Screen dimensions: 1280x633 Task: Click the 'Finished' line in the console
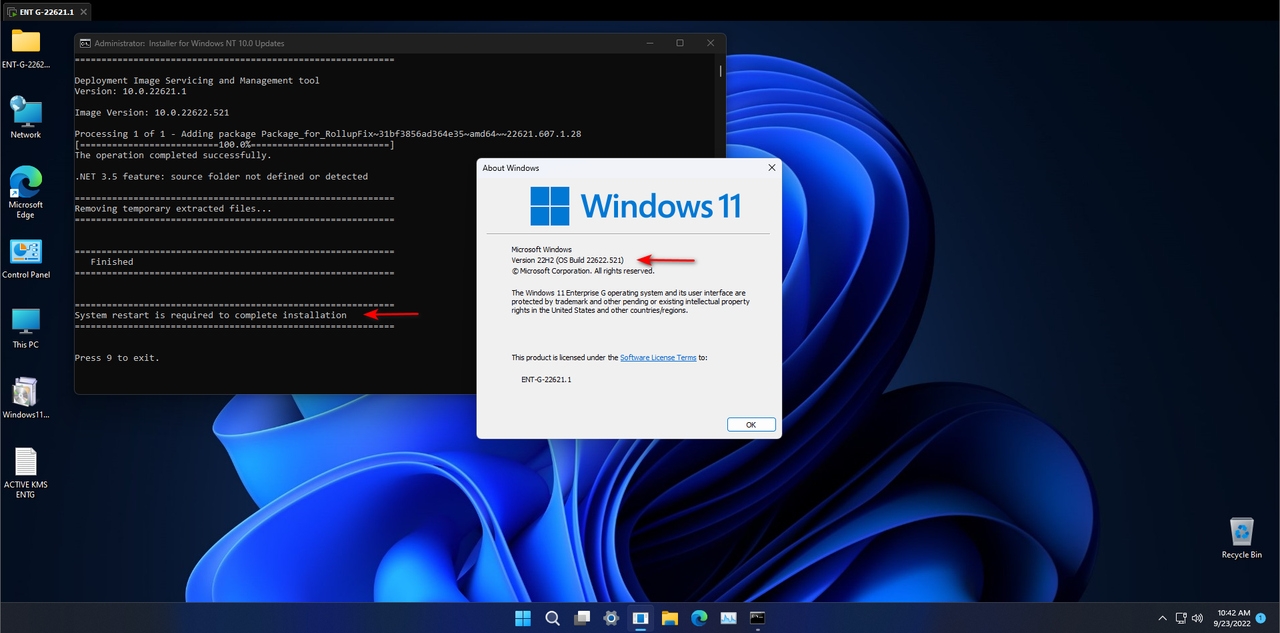click(x=112, y=262)
